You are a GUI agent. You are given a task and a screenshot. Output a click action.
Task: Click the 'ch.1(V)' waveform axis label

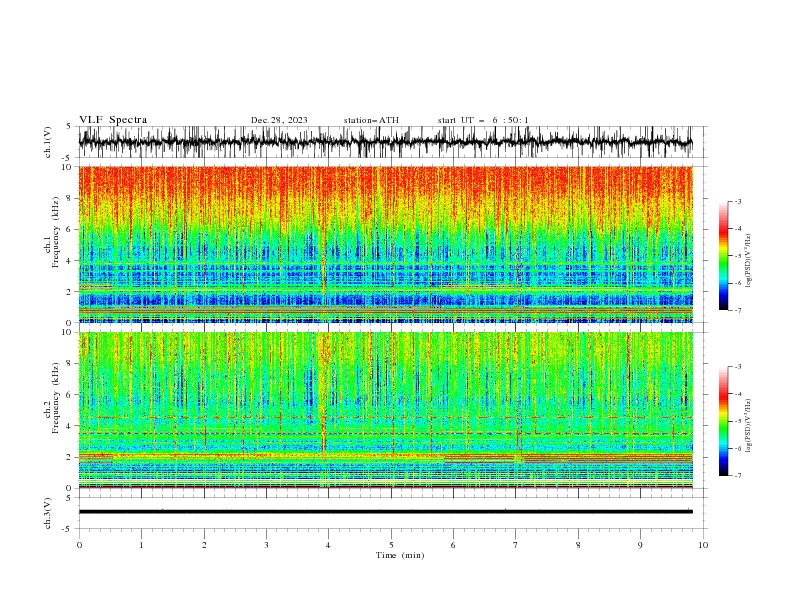click(48, 142)
